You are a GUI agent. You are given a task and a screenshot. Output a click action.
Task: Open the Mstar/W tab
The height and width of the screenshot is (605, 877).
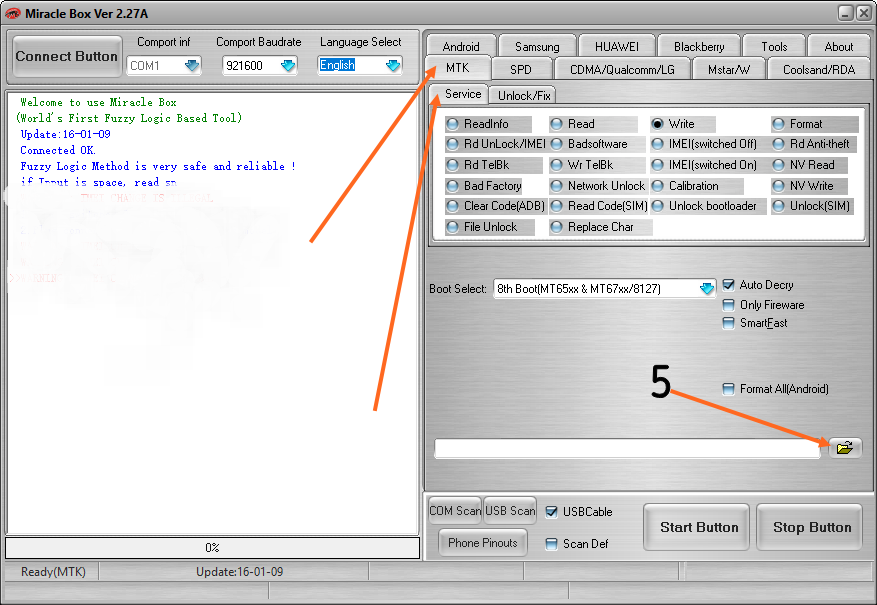pyautogui.click(x=728, y=69)
